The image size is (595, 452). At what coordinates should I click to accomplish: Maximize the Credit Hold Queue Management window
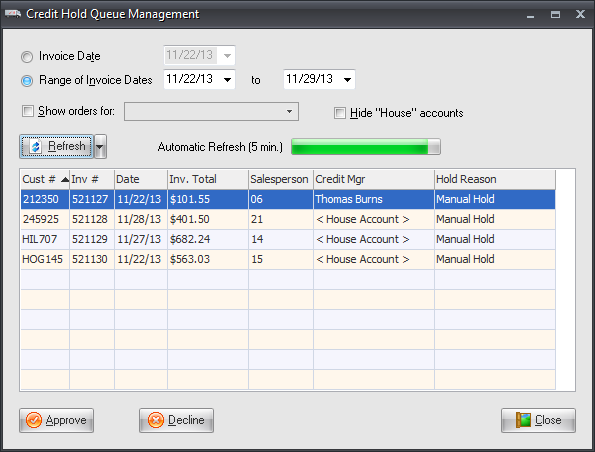pyautogui.click(x=556, y=14)
